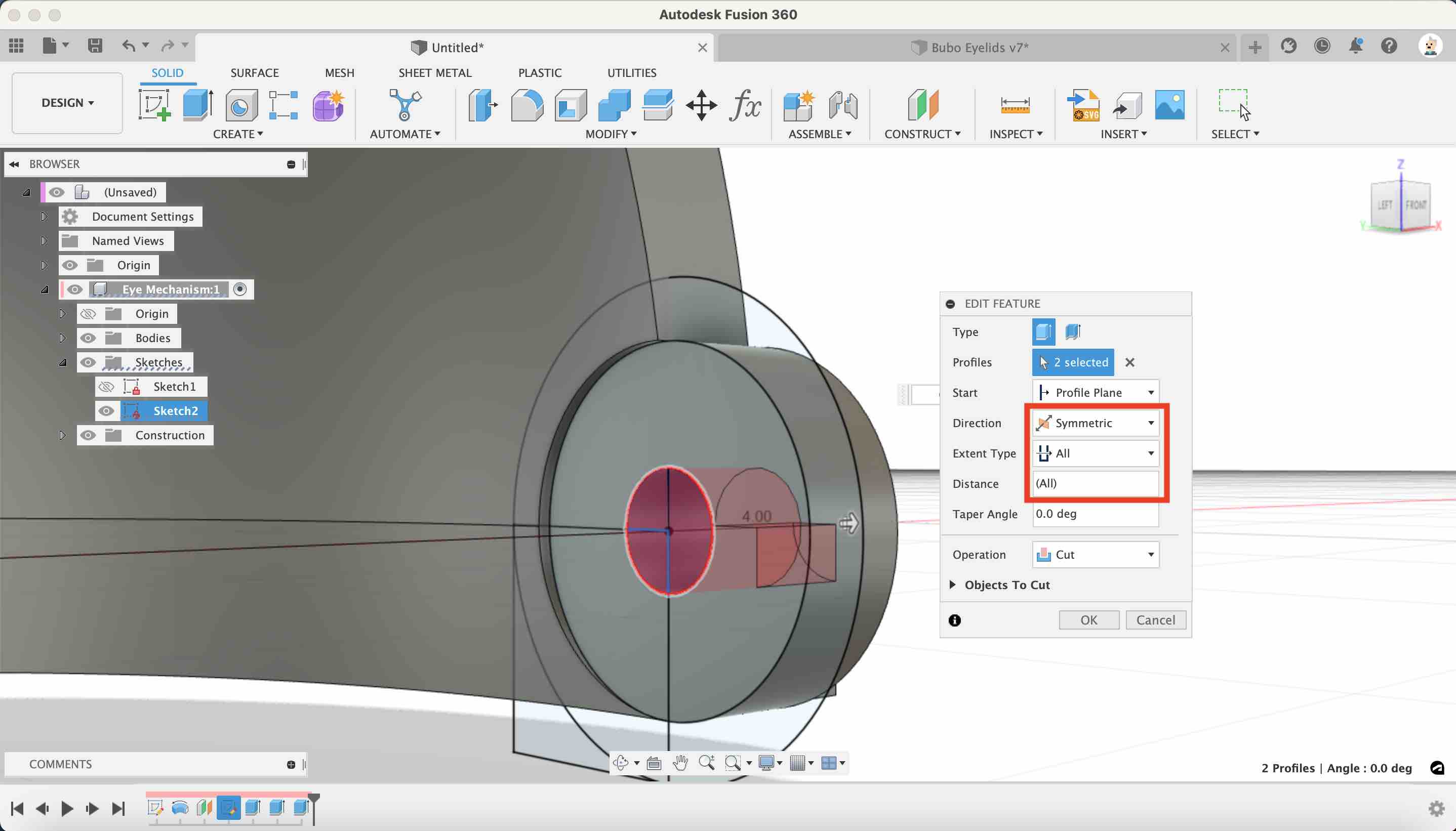Select the Create Sketch tool icon

pos(154,106)
